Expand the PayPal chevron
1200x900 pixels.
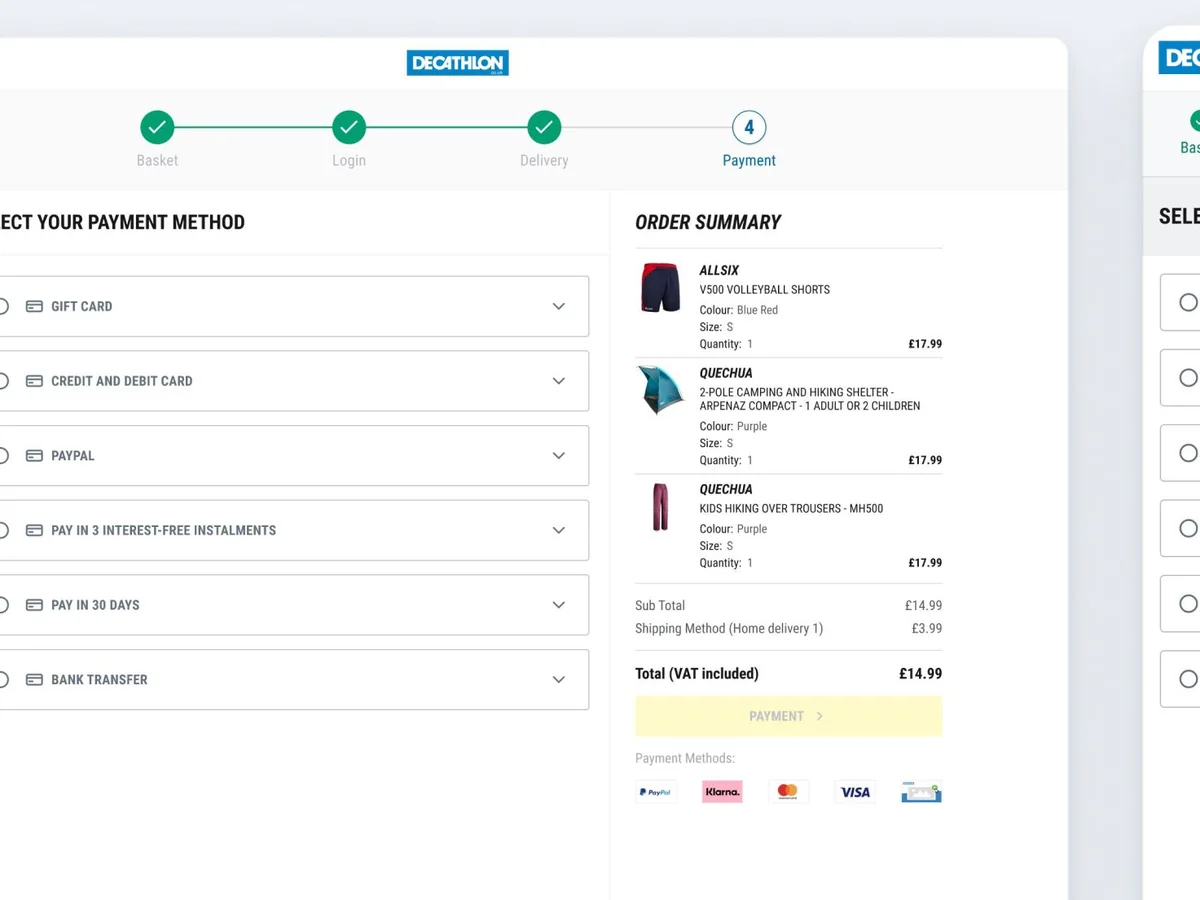coord(559,456)
